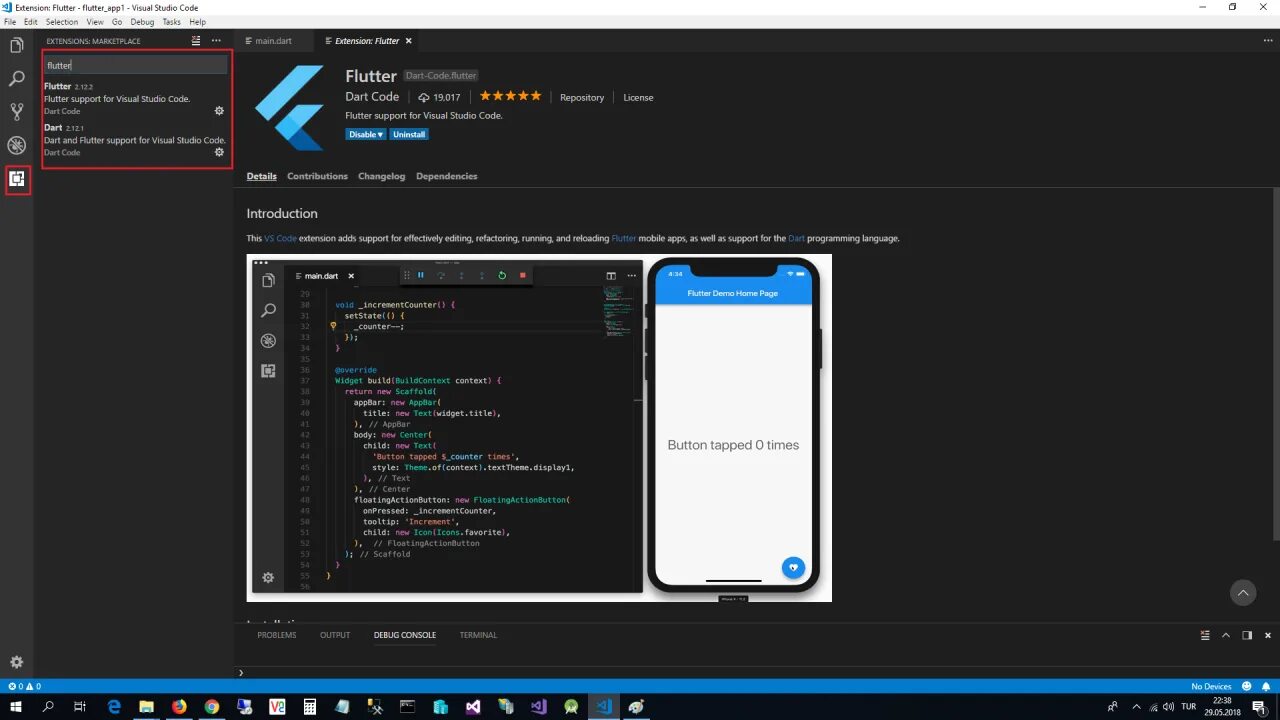
Task: Launch Chrome from the taskbar
Action: (212, 706)
